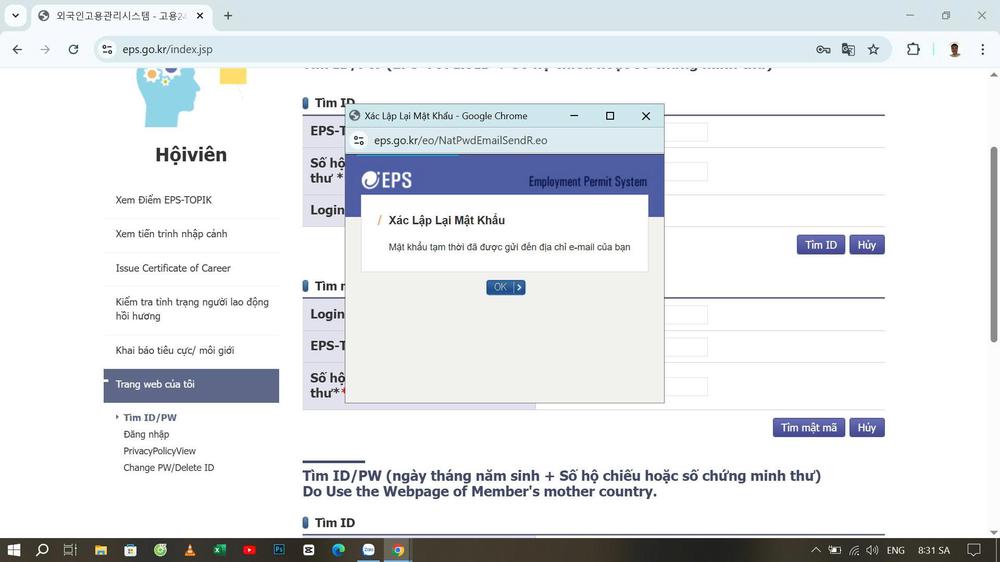The width and height of the screenshot is (1000, 562).
Task: Click the page vertical scrollbar thumb
Action: (994, 244)
